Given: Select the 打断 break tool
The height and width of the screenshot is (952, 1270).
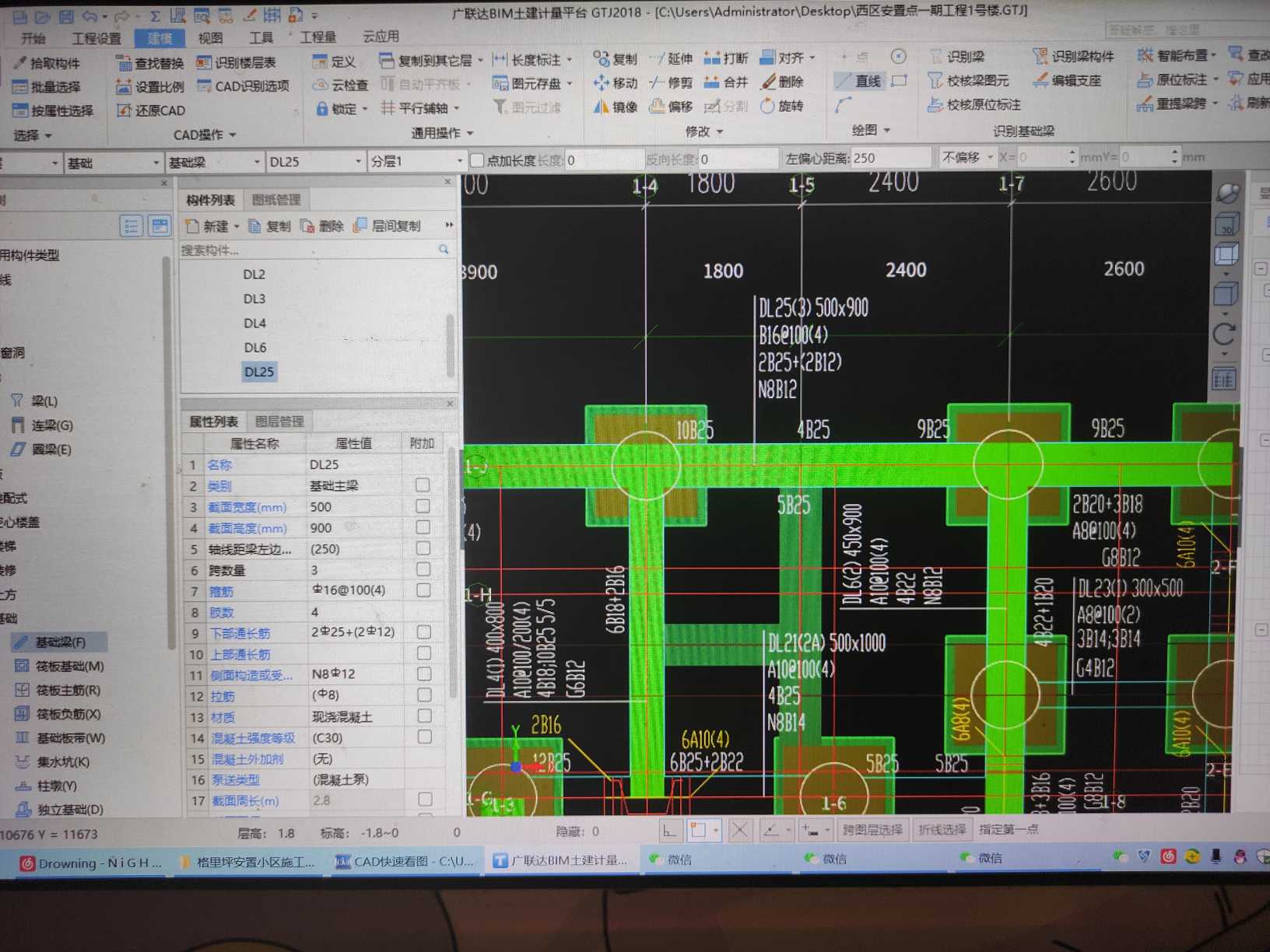Looking at the screenshot, I should point(725,58).
